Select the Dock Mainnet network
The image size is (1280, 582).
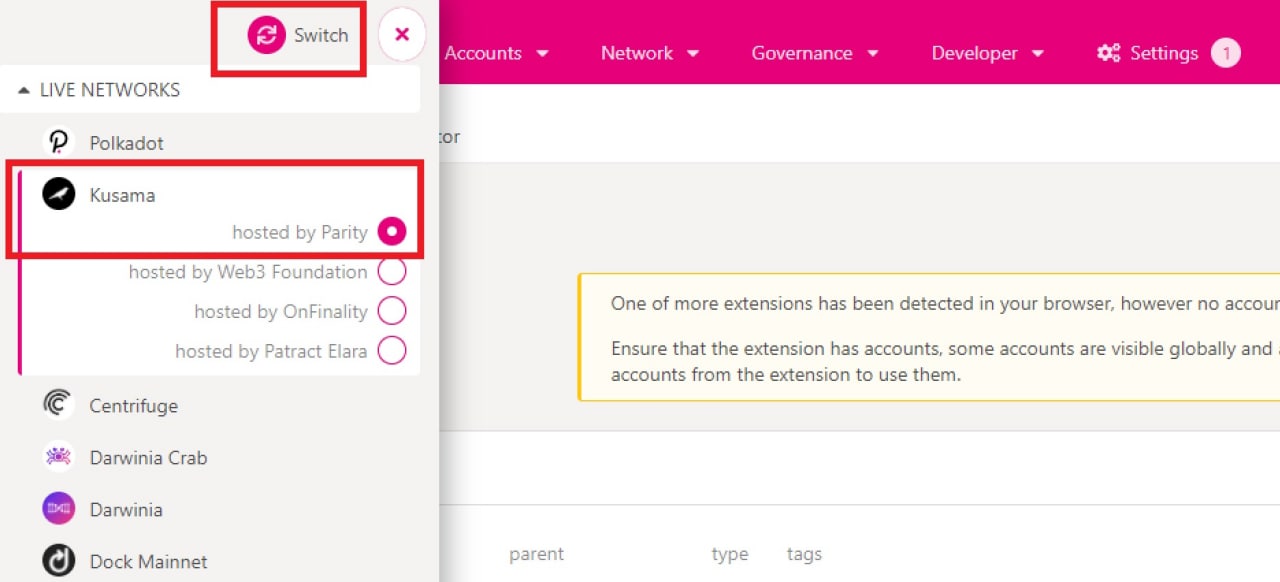148,562
